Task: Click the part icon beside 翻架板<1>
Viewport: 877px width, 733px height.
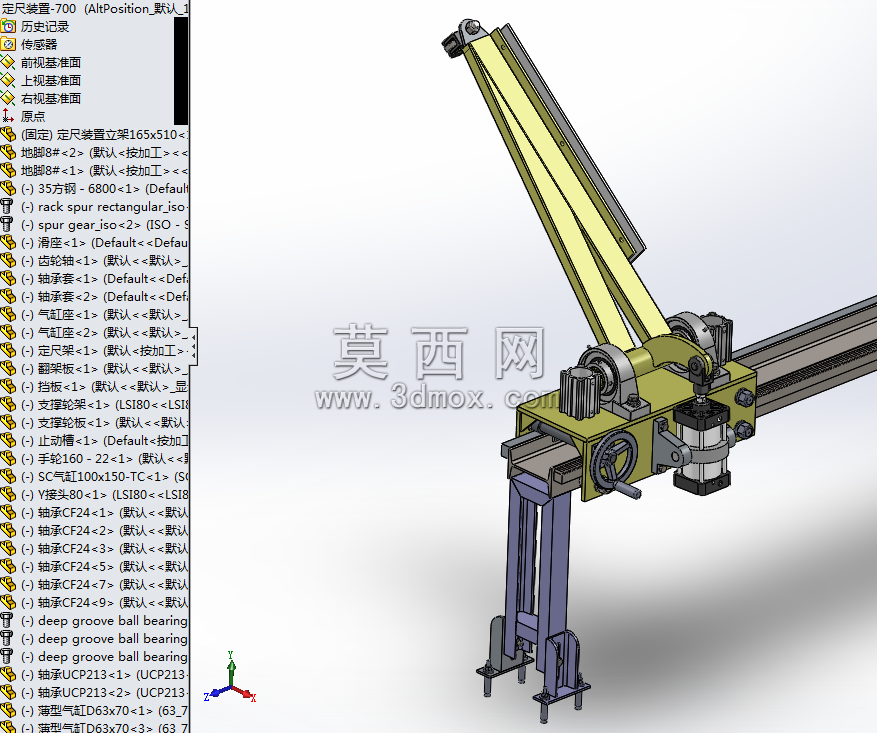Action: tap(8, 368)
